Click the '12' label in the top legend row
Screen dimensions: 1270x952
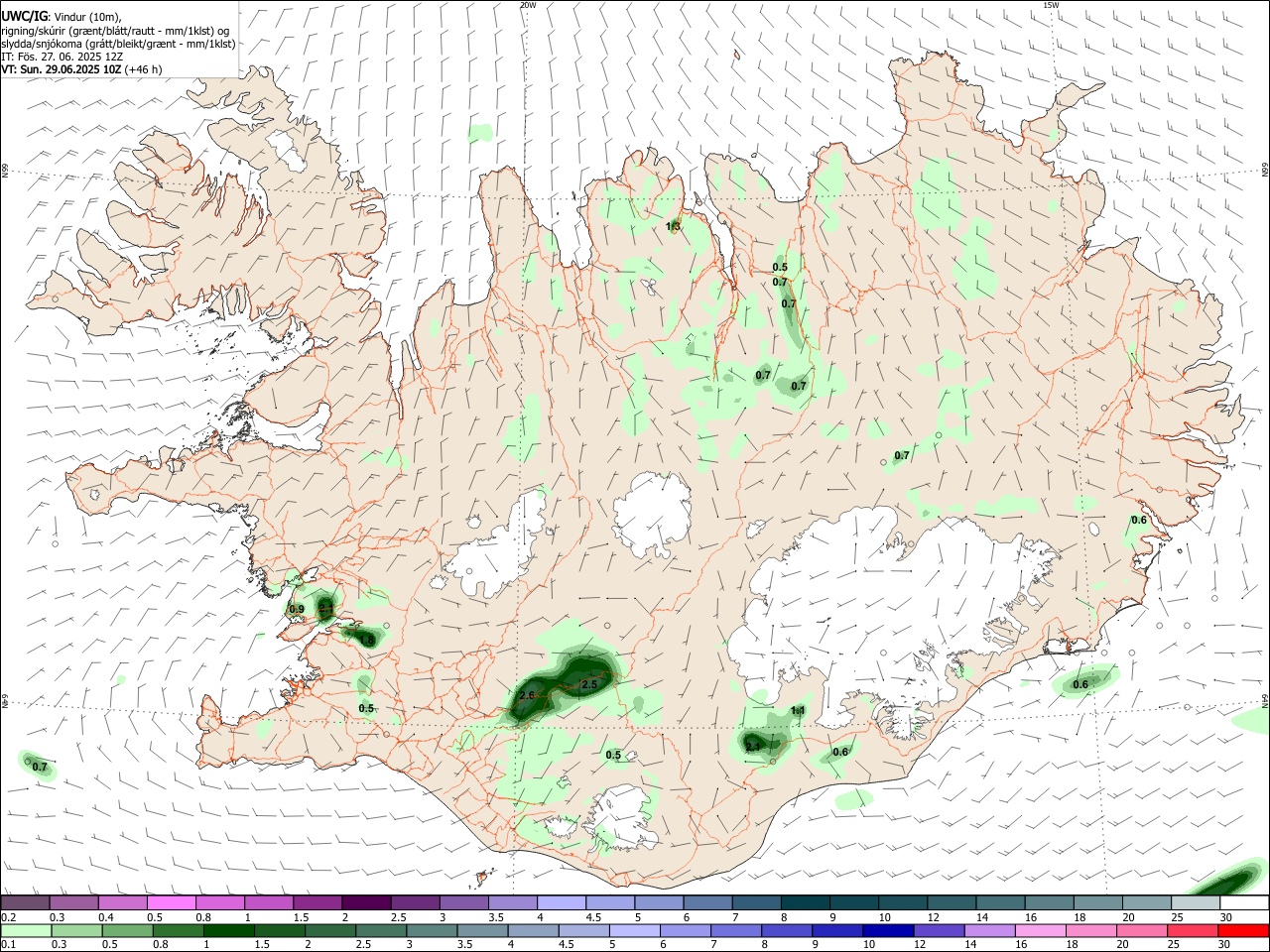pos(933,917)
